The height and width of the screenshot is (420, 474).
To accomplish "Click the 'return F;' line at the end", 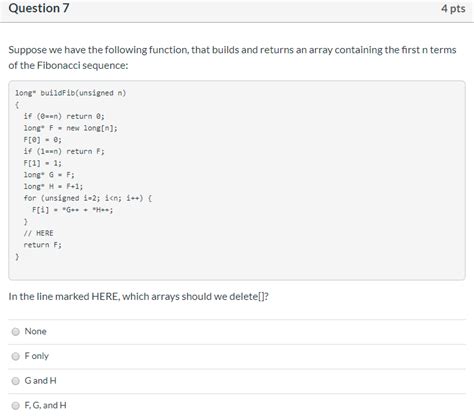I will [42, 245].
